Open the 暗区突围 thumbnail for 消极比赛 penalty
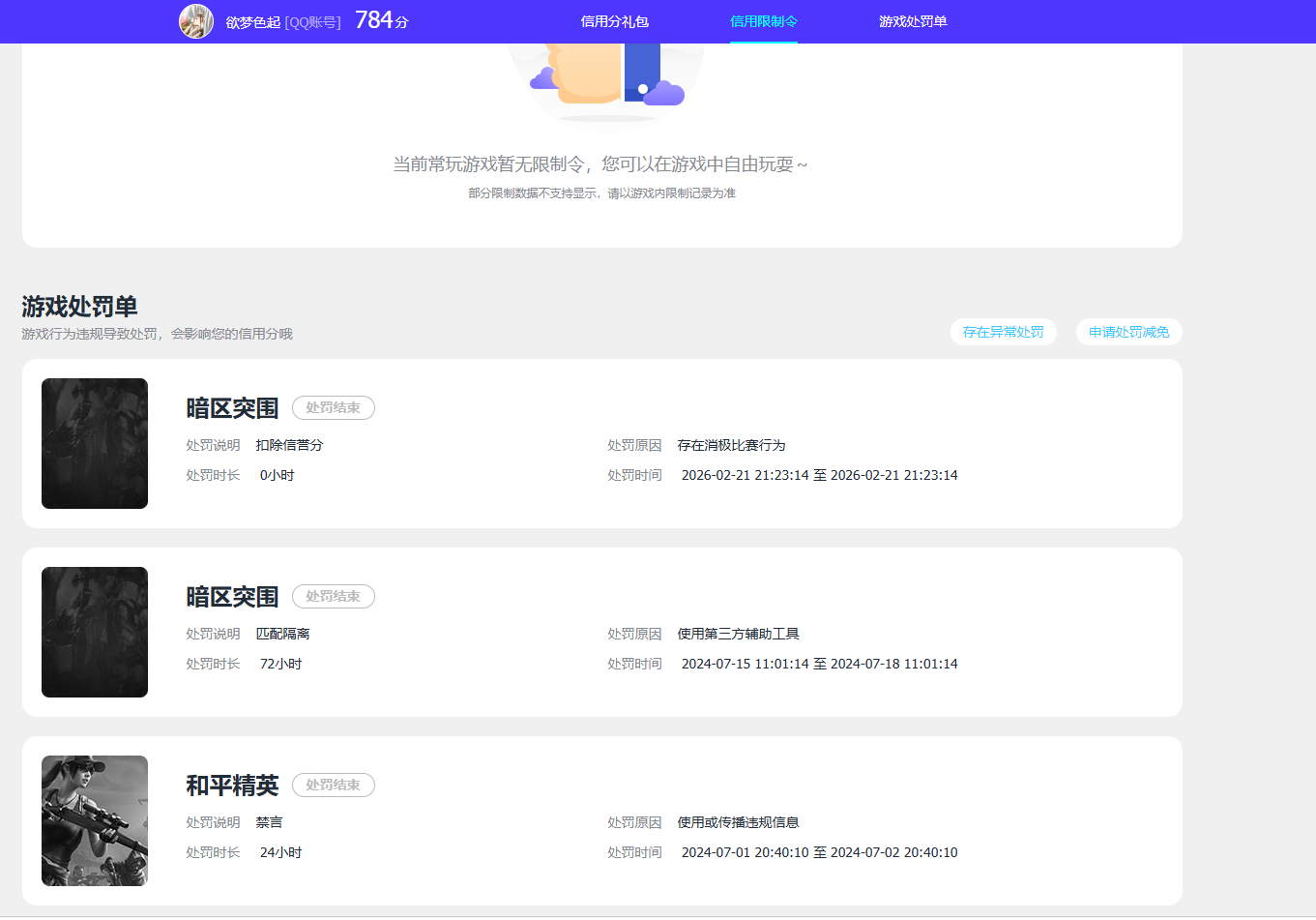Screen dimensions: 1316x920 point(95,443)
